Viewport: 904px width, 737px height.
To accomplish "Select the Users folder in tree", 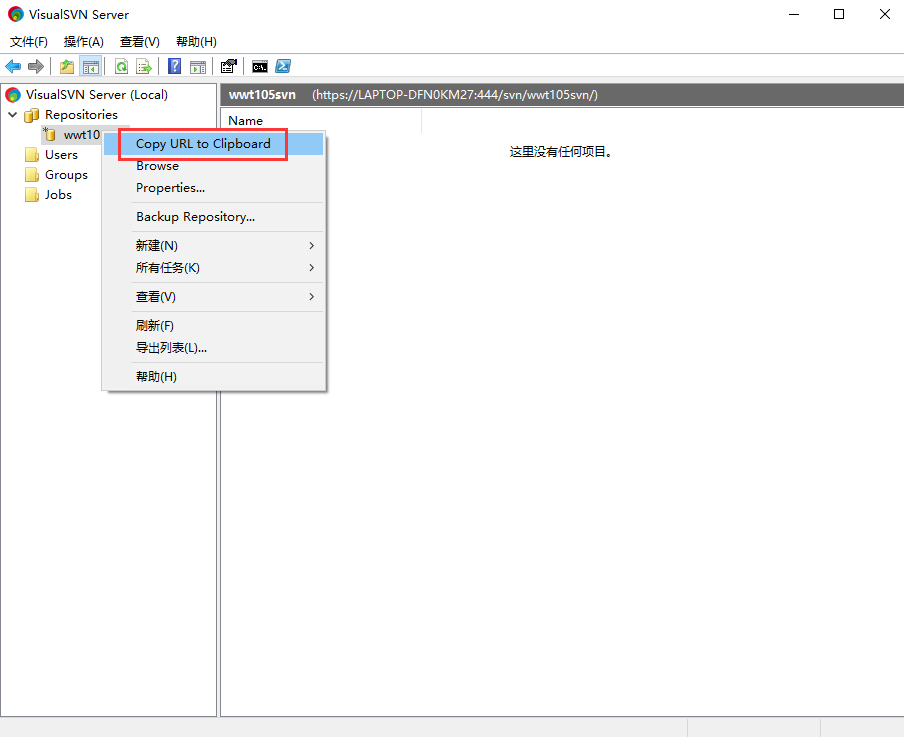I will coord(61,155).
